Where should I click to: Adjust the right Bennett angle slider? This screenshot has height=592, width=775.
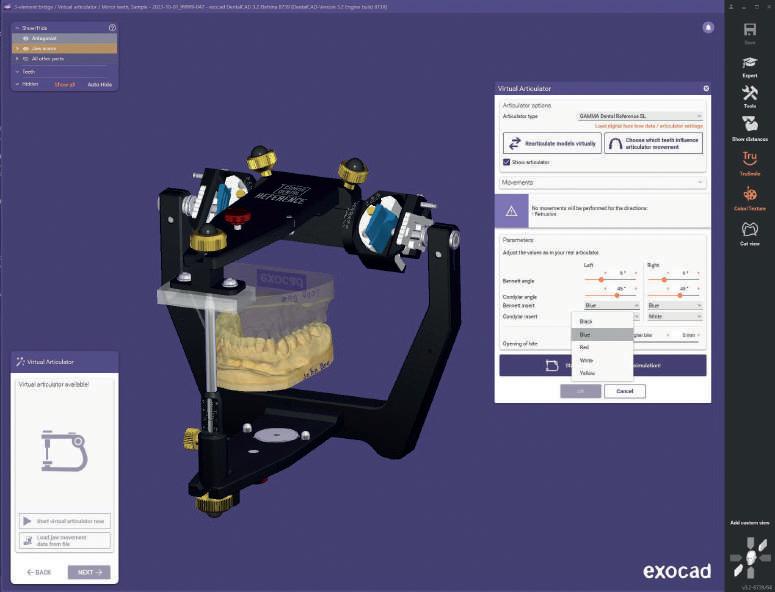tap(664, 280)
